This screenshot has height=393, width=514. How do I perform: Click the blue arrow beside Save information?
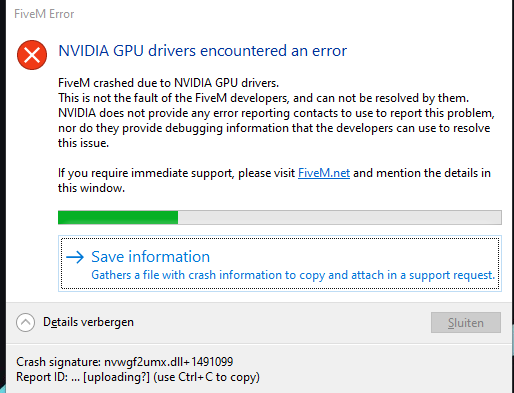point(75,257)
